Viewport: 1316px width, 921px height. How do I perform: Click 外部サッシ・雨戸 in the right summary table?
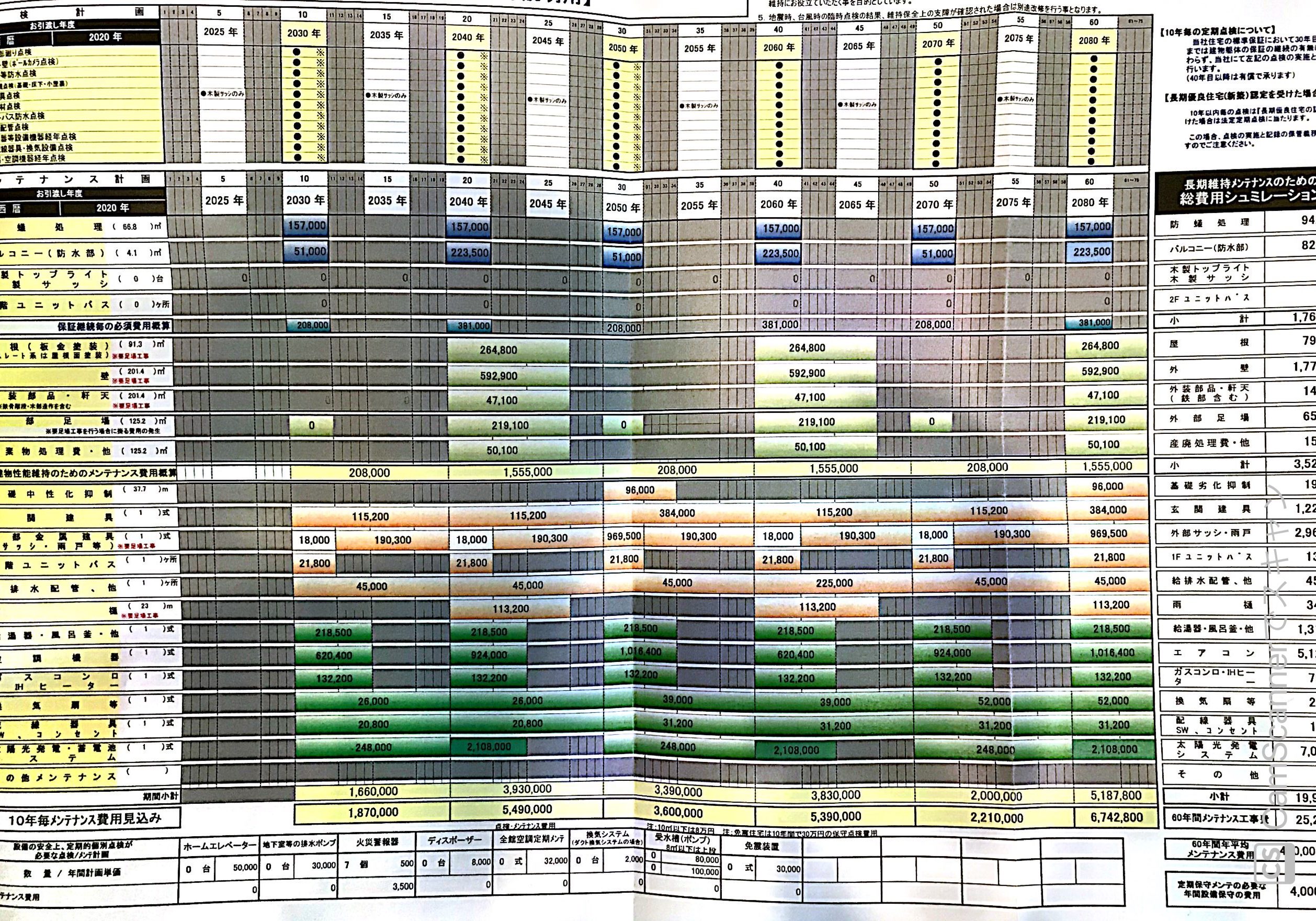tap(1210, 533)
